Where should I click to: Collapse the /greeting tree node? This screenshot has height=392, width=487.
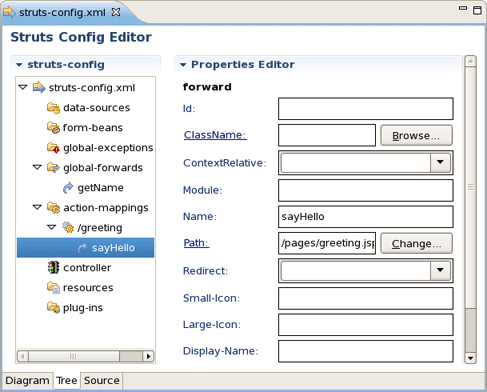click(52, 227)
